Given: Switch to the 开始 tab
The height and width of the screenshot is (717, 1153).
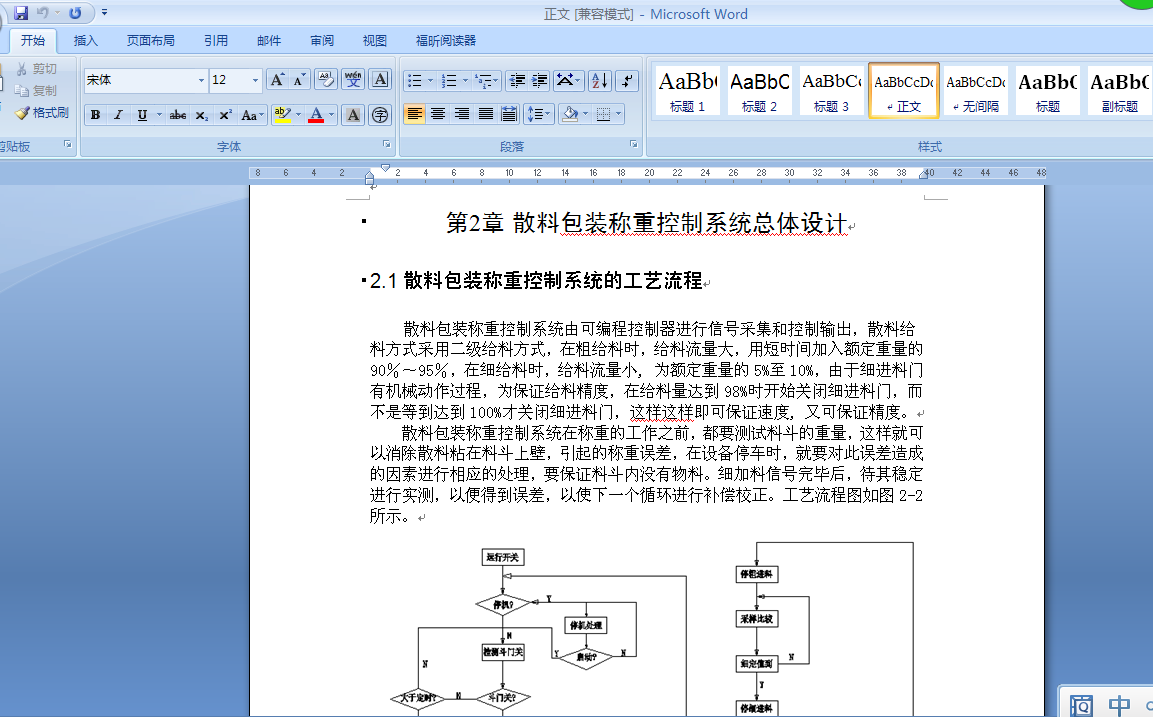Looking at the screenshot, I should (x=32, y=40).
